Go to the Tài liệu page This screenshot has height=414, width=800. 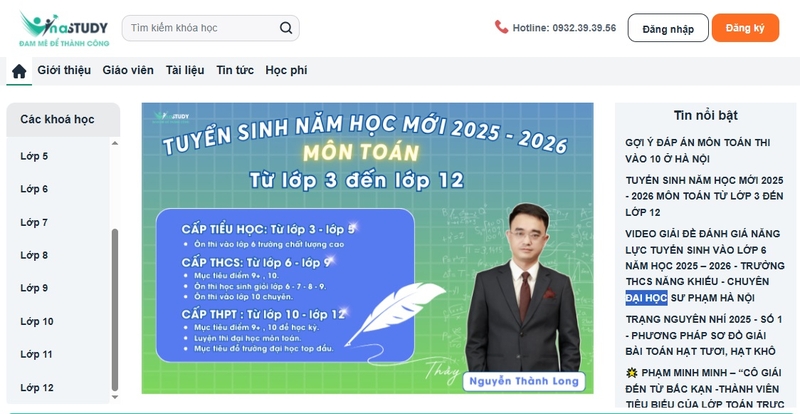[x=185, y=70]
